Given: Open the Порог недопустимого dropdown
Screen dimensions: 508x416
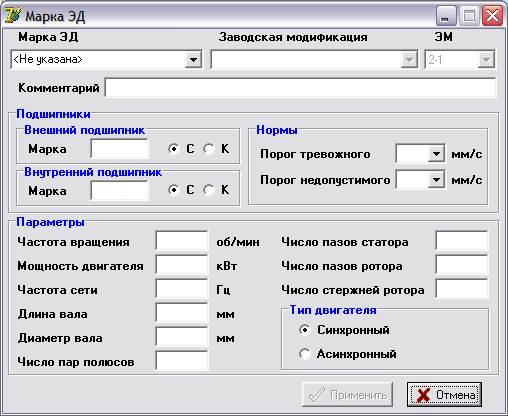Looking at the screenshot, I should point(436,180).
